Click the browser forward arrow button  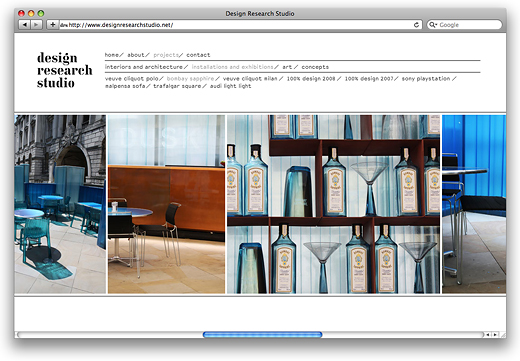tap(36, 25)
